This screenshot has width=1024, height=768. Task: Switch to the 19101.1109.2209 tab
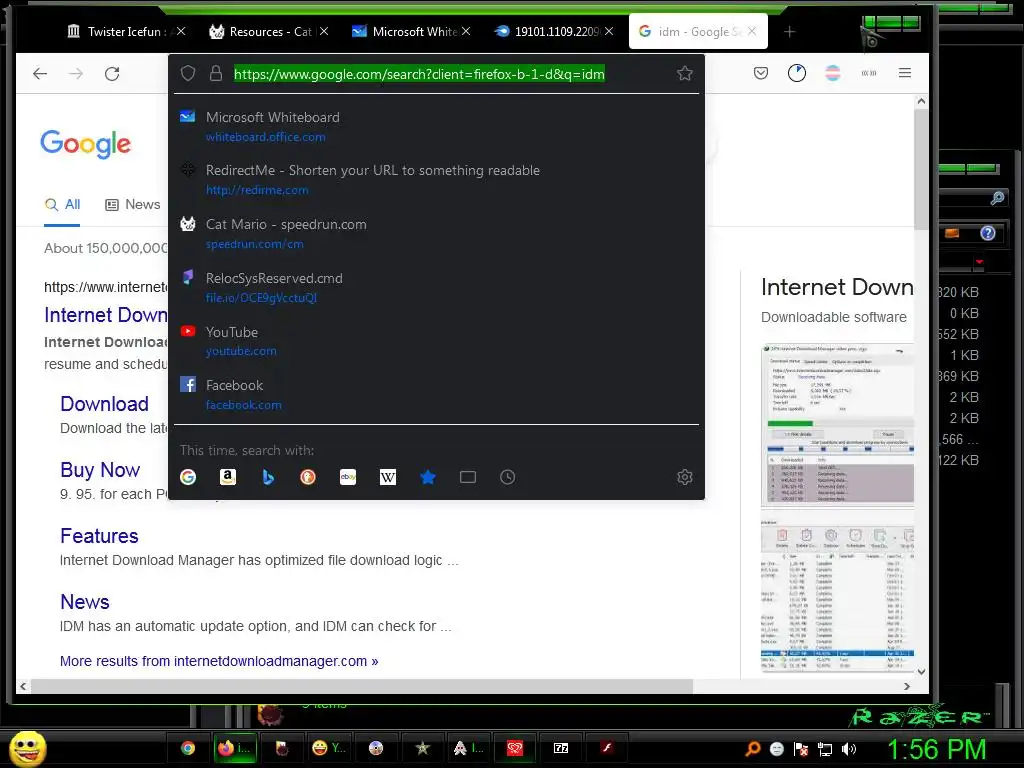(547, 31)
